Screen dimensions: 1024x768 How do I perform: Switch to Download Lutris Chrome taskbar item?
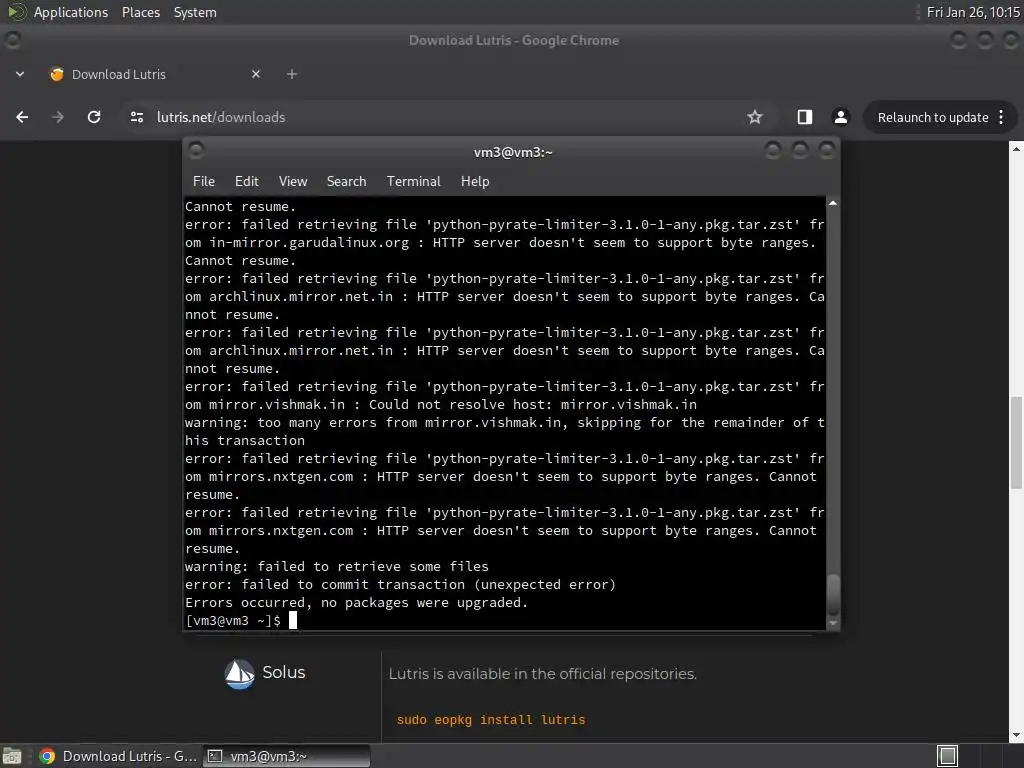pyautogui.click(x=118, y=756)
